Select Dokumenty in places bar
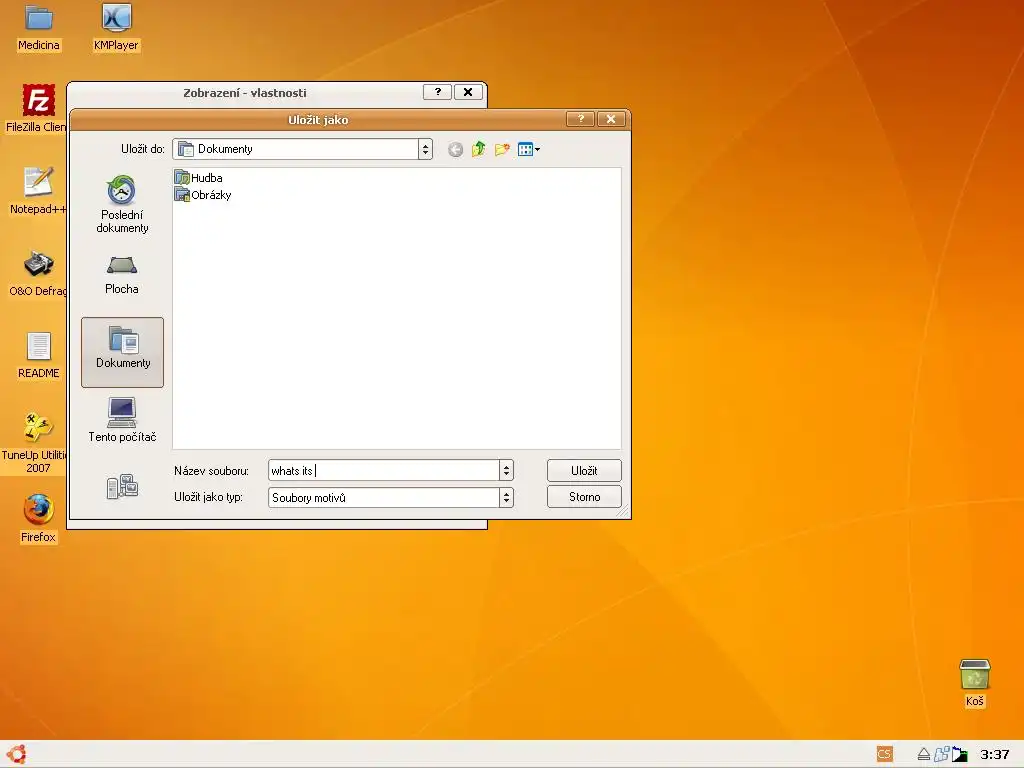The height and width of the screenshot is (768, 1024). pos(123,352)
